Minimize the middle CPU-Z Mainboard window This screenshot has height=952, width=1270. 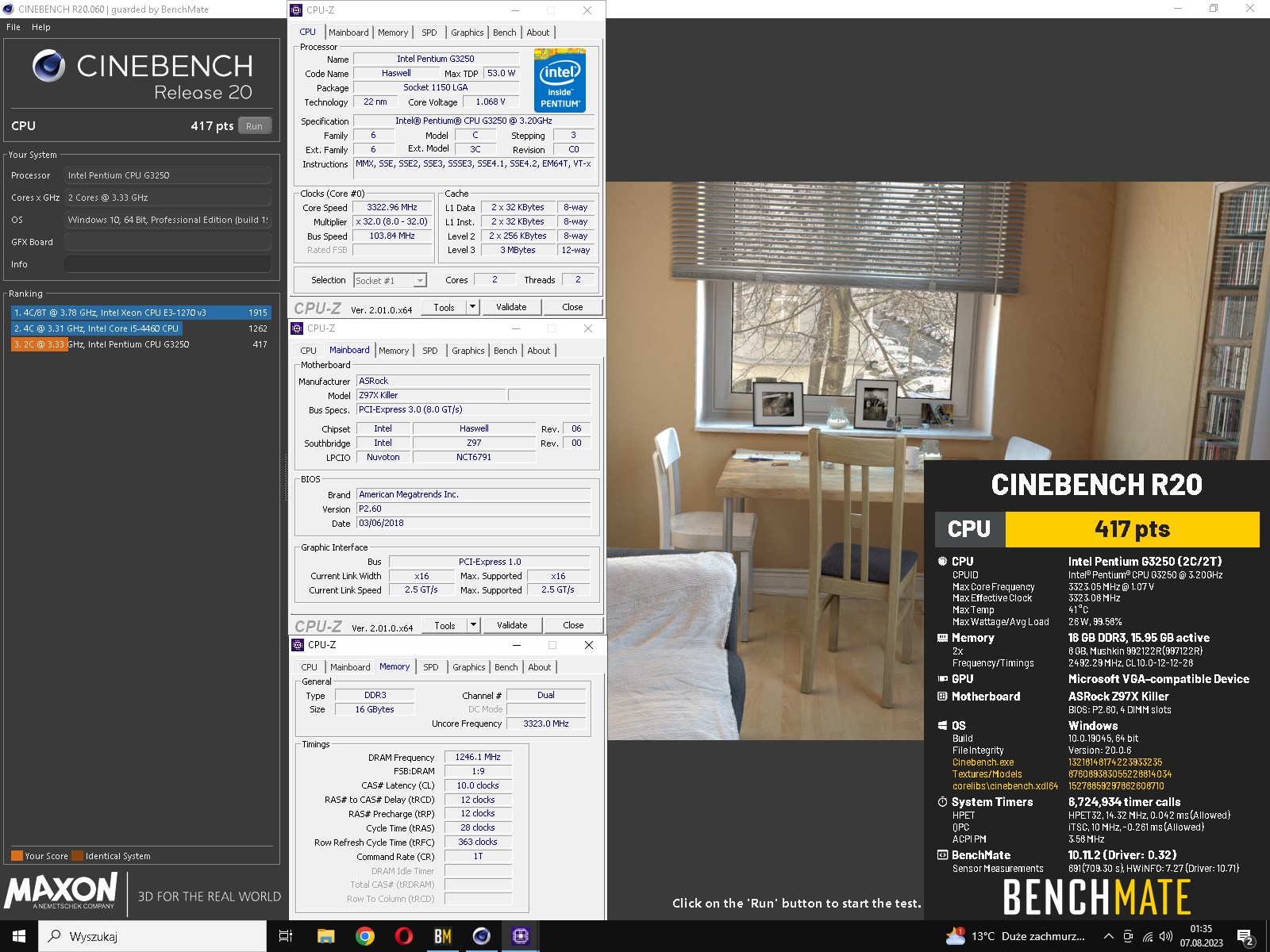click(x=516, y=328)
